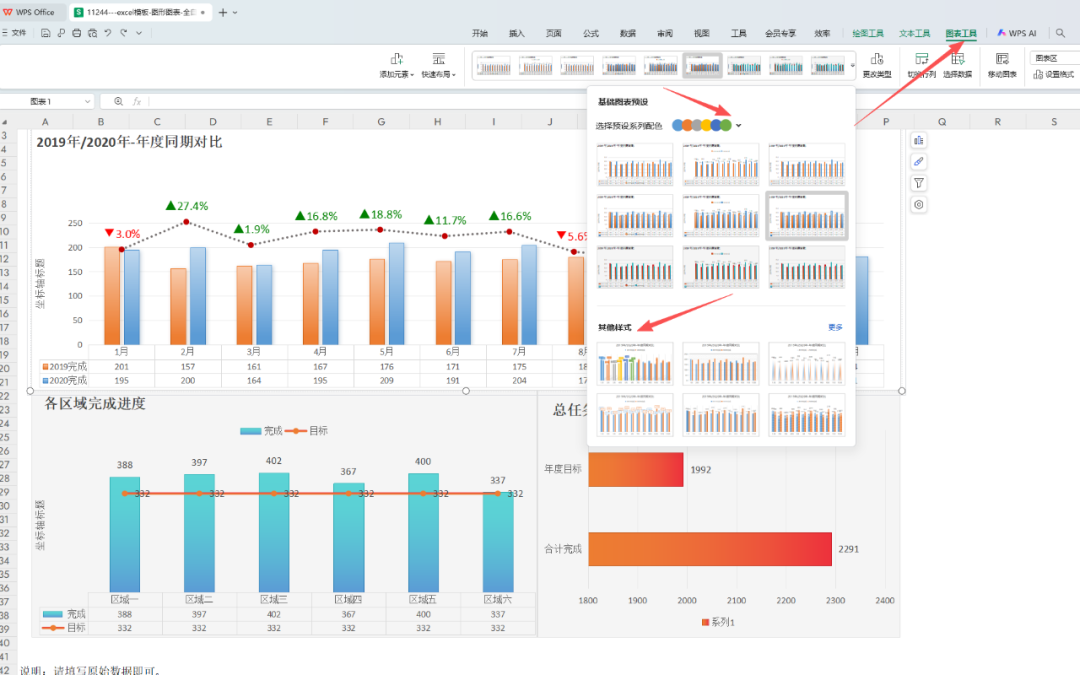Open chart elements icon beside chart

click(x=919, y=140)
